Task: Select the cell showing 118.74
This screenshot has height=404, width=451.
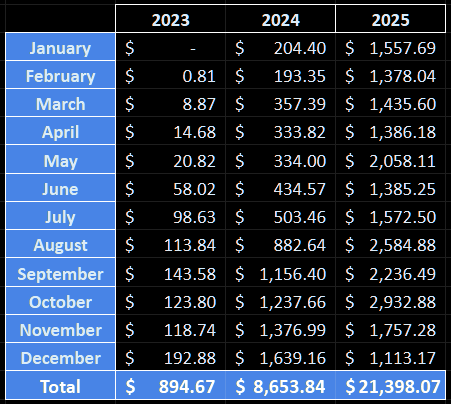Action: [x=170, y=329]
